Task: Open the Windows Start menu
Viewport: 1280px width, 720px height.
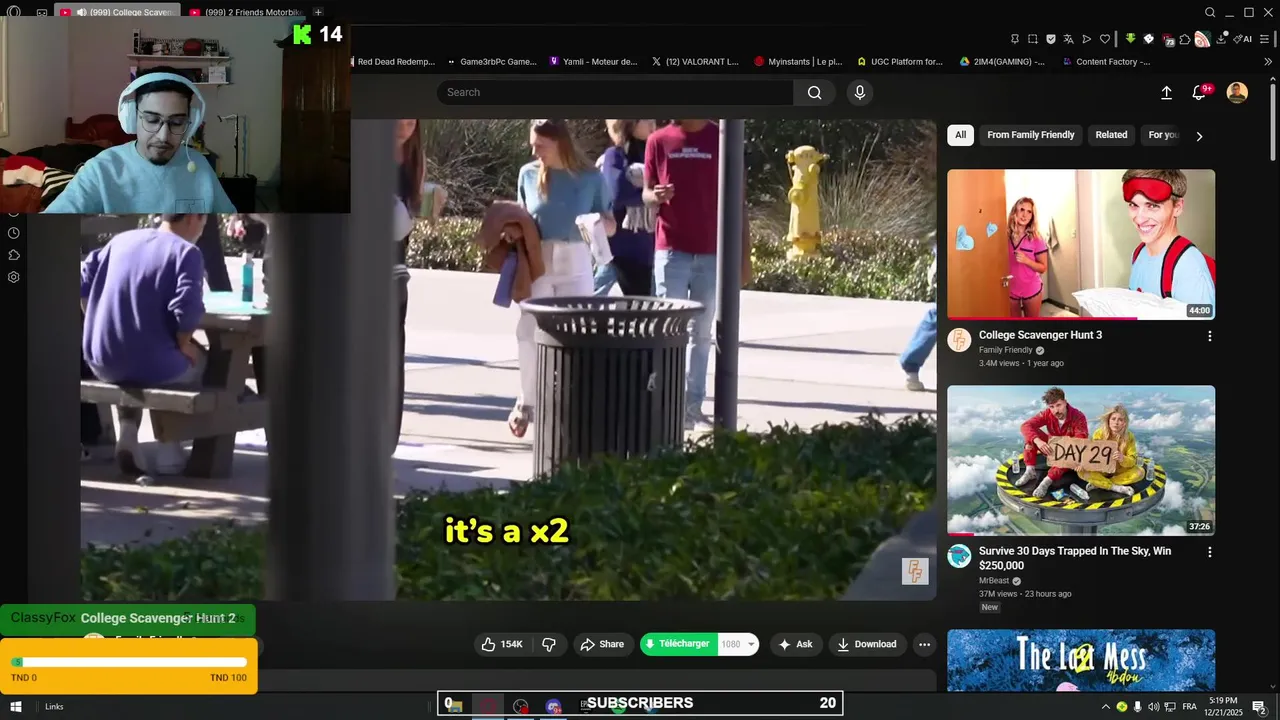Action: click(15, 706)
